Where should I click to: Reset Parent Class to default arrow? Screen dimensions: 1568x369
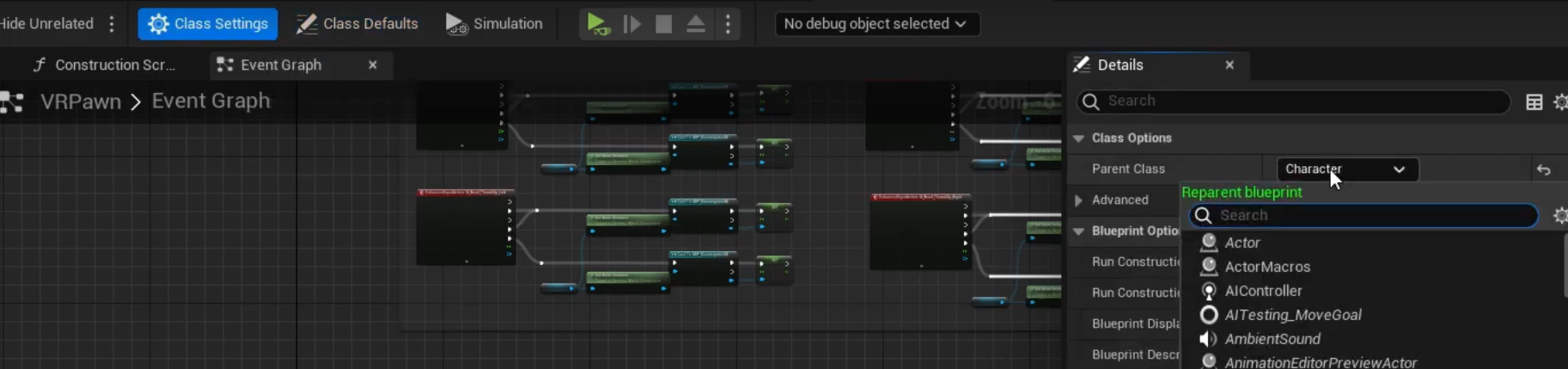(x=1543, y=169)
